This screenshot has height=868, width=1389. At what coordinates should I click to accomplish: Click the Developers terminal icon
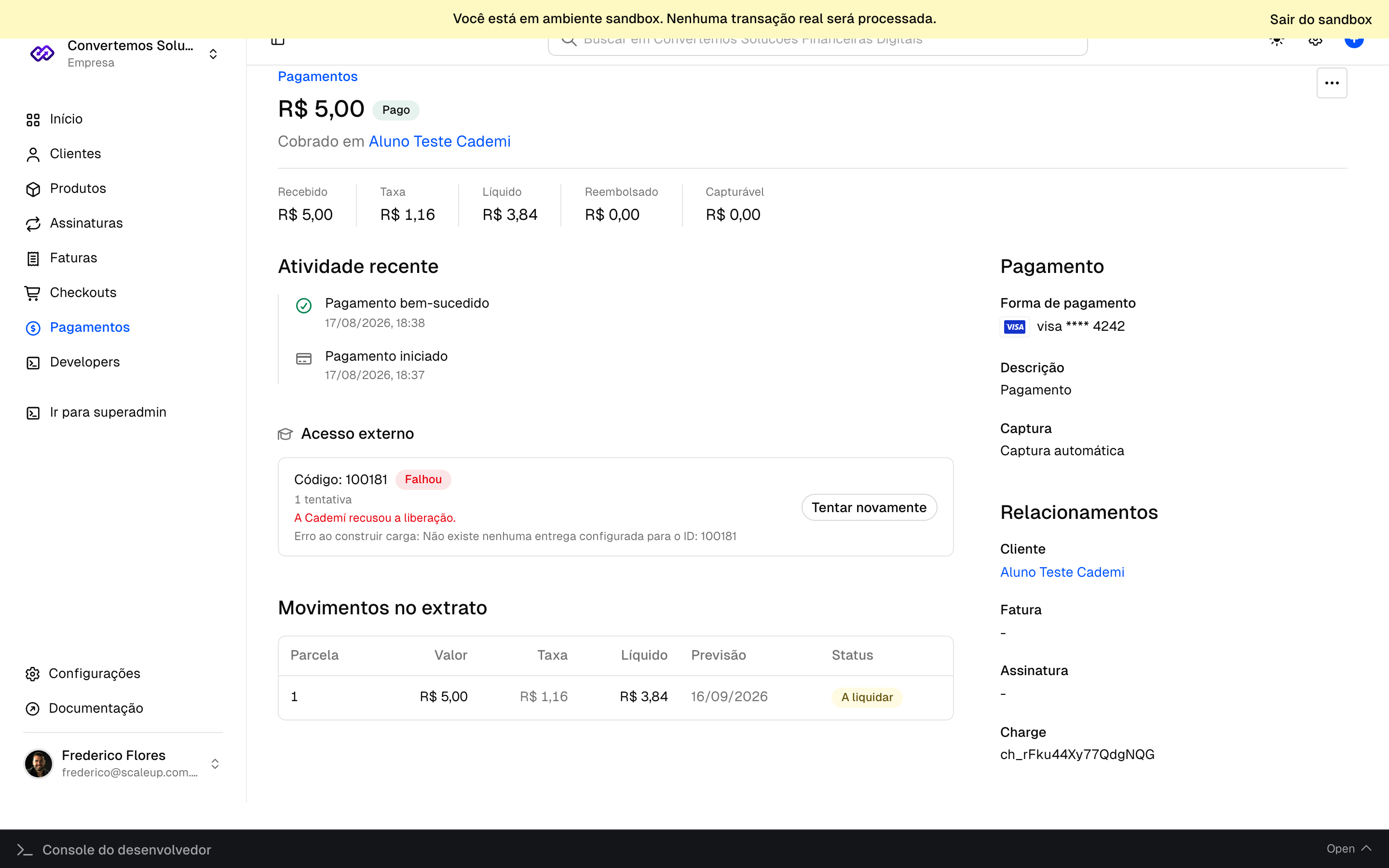33,363
